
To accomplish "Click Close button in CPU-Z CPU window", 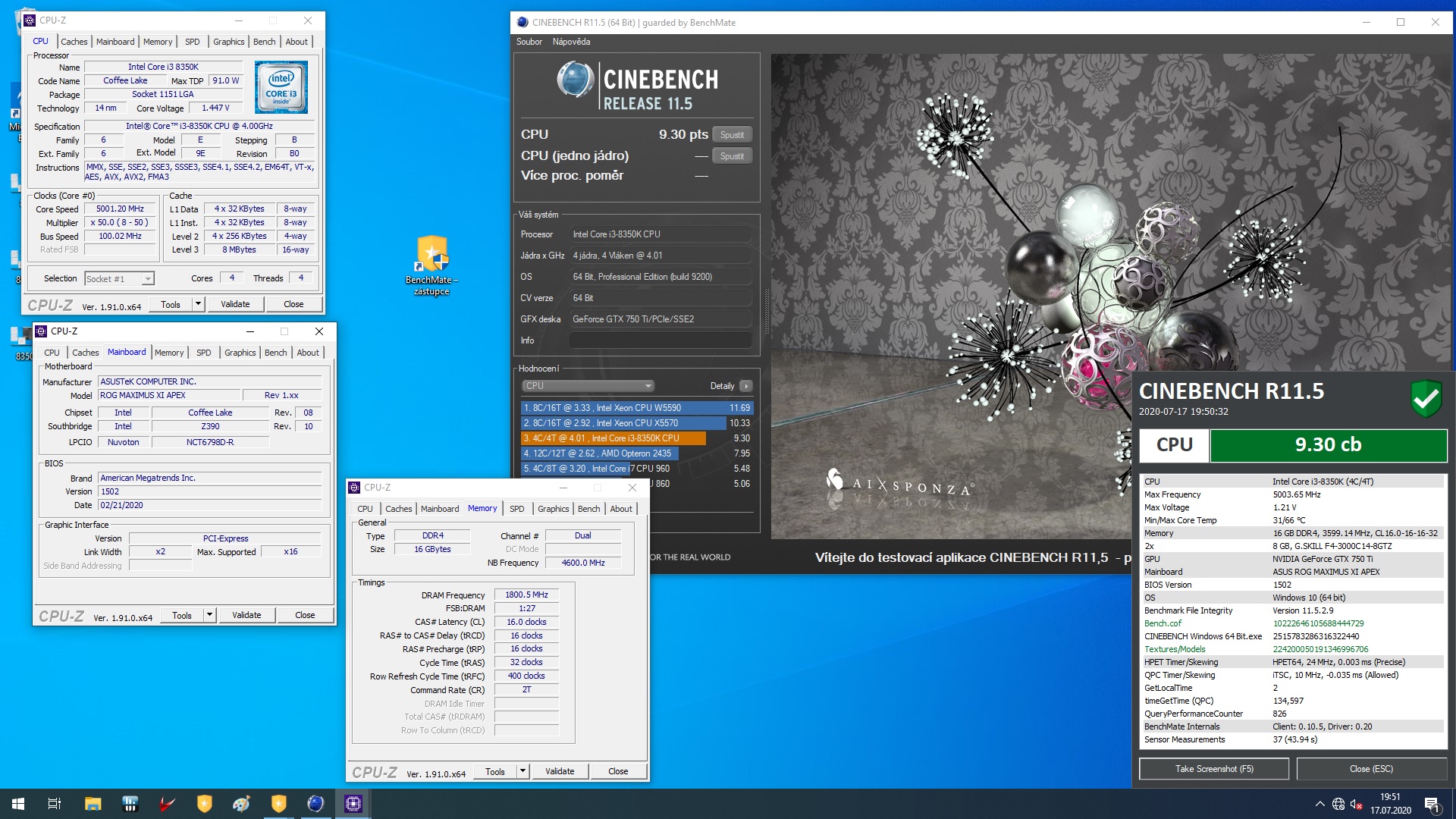I will coord(293,304).
